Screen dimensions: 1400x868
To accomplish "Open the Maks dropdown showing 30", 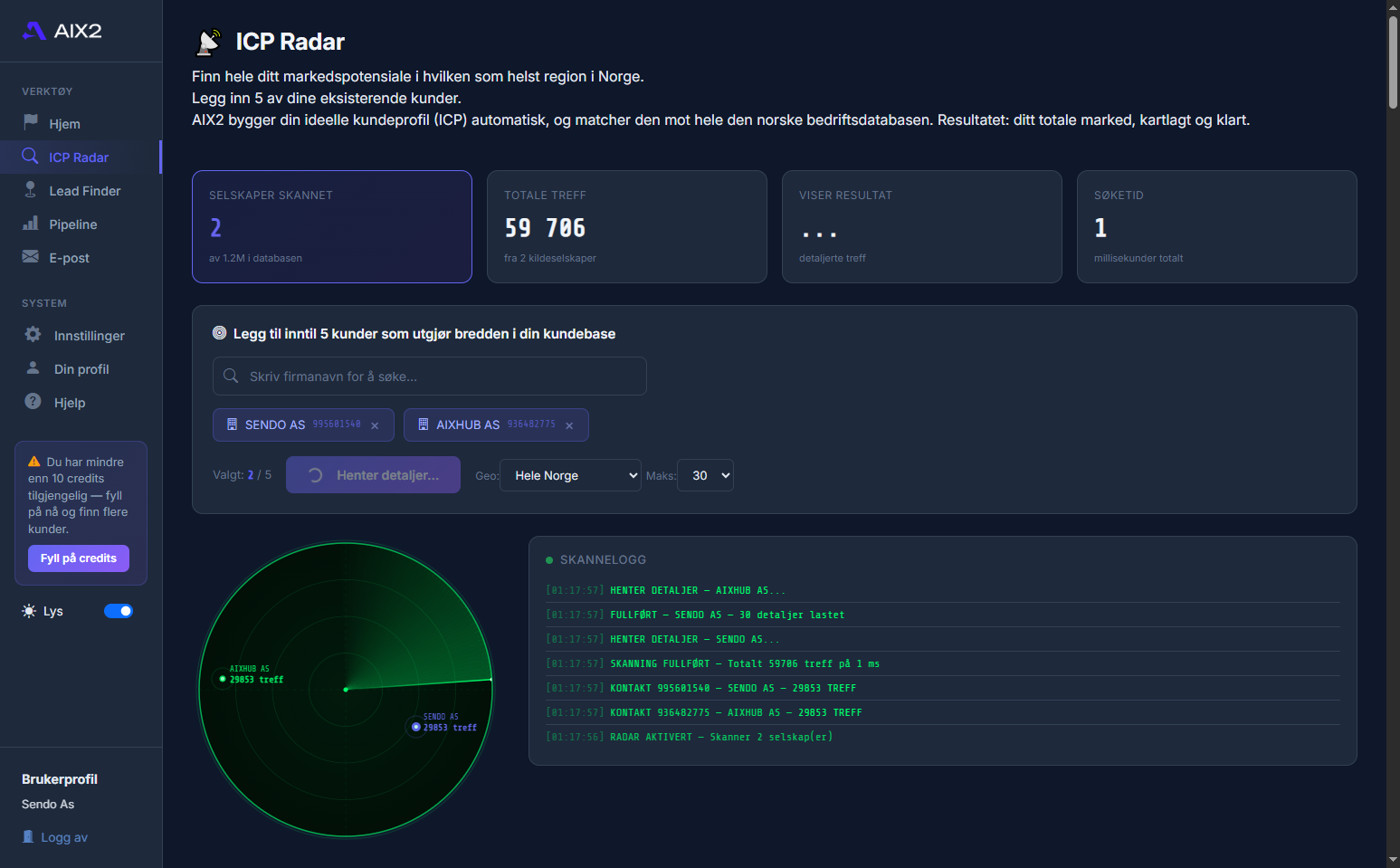I will pos(705,475).
